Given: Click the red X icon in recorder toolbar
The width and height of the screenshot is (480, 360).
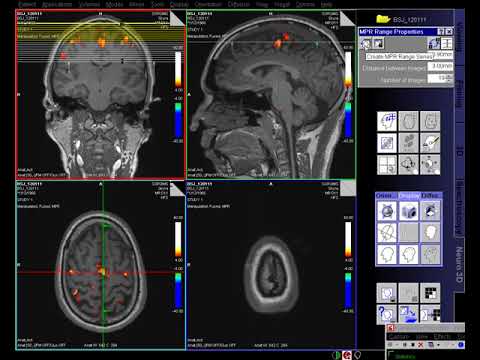Looking at the screenshot, I should [421, 345].
